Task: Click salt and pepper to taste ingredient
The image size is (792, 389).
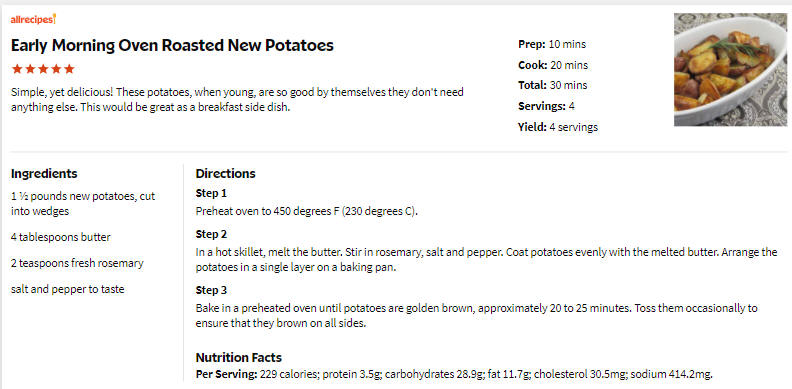Action: pyautogui.click(x=68, y=289)
